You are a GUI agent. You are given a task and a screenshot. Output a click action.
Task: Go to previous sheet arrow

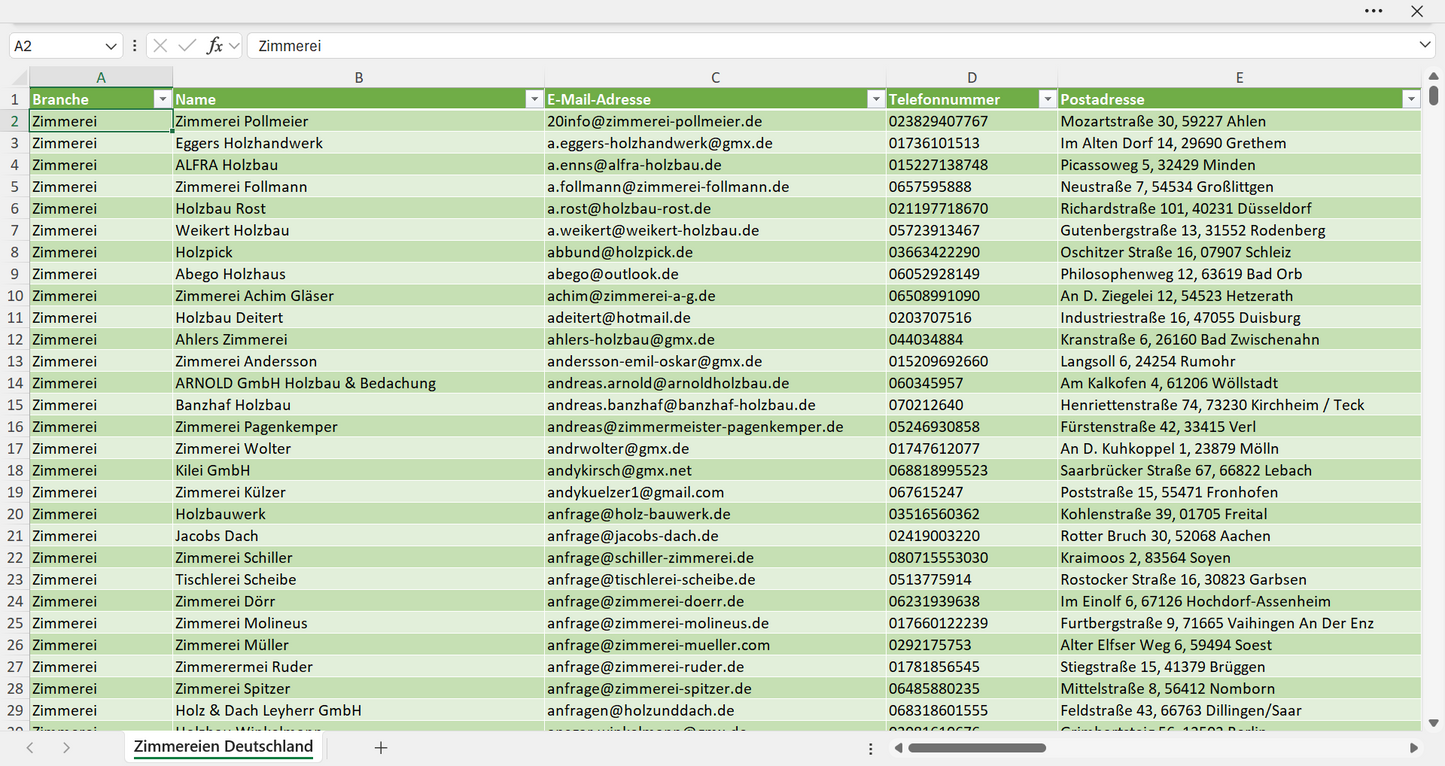[30, 748]
